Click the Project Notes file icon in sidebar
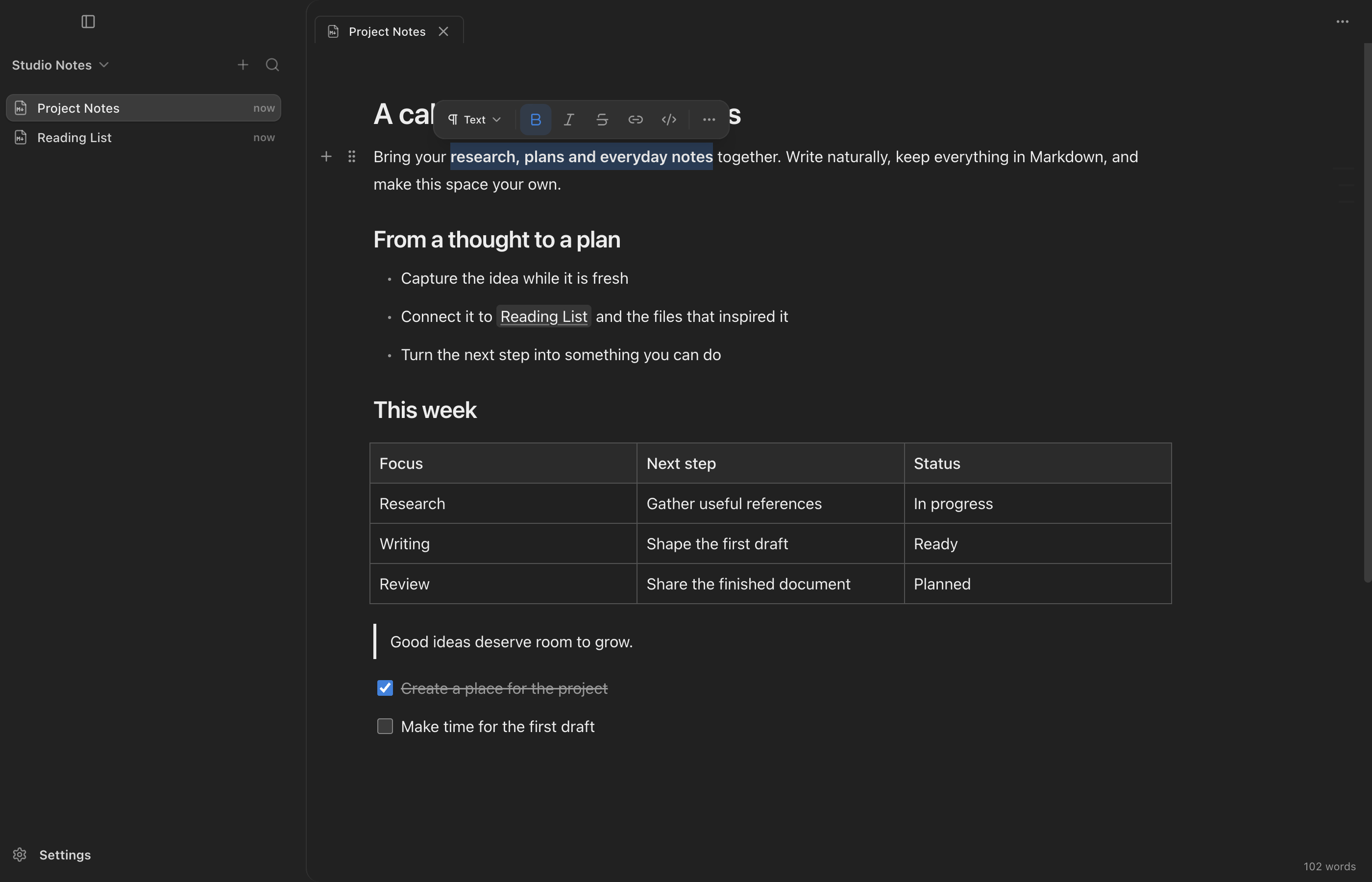 click(x=21, y=108)
